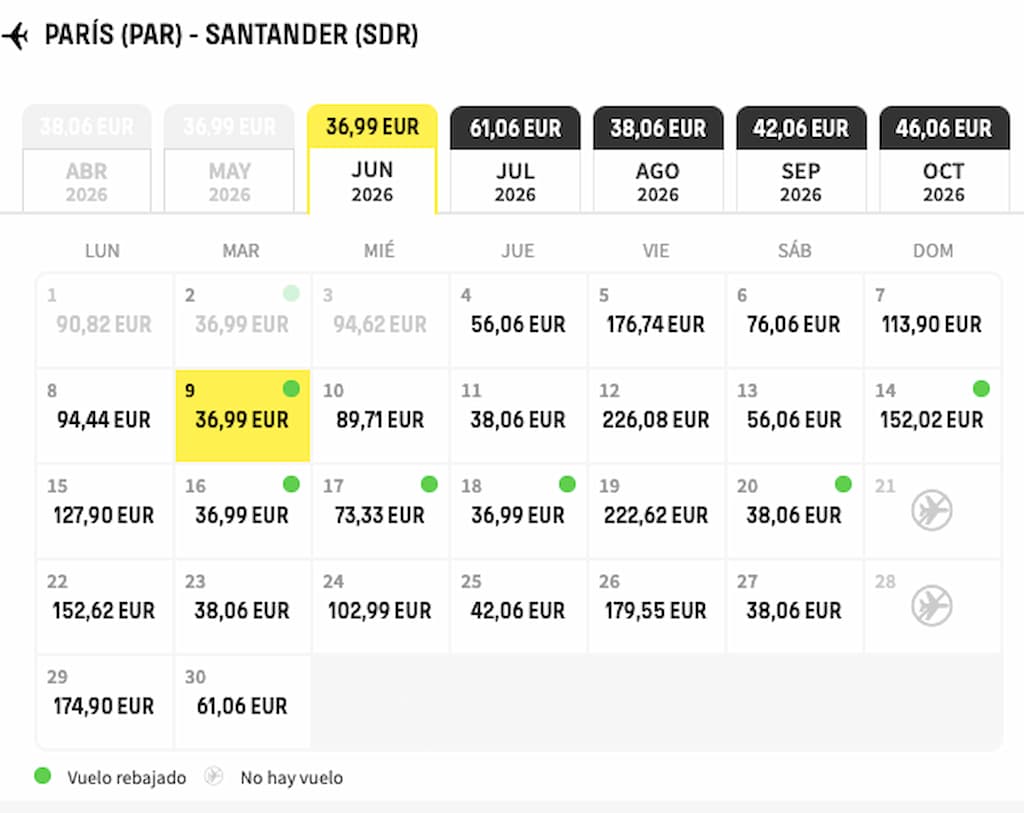The image size is (1024, 813).
Task: Switch to the JUL 2026 month tab
Action: [515, 160]
